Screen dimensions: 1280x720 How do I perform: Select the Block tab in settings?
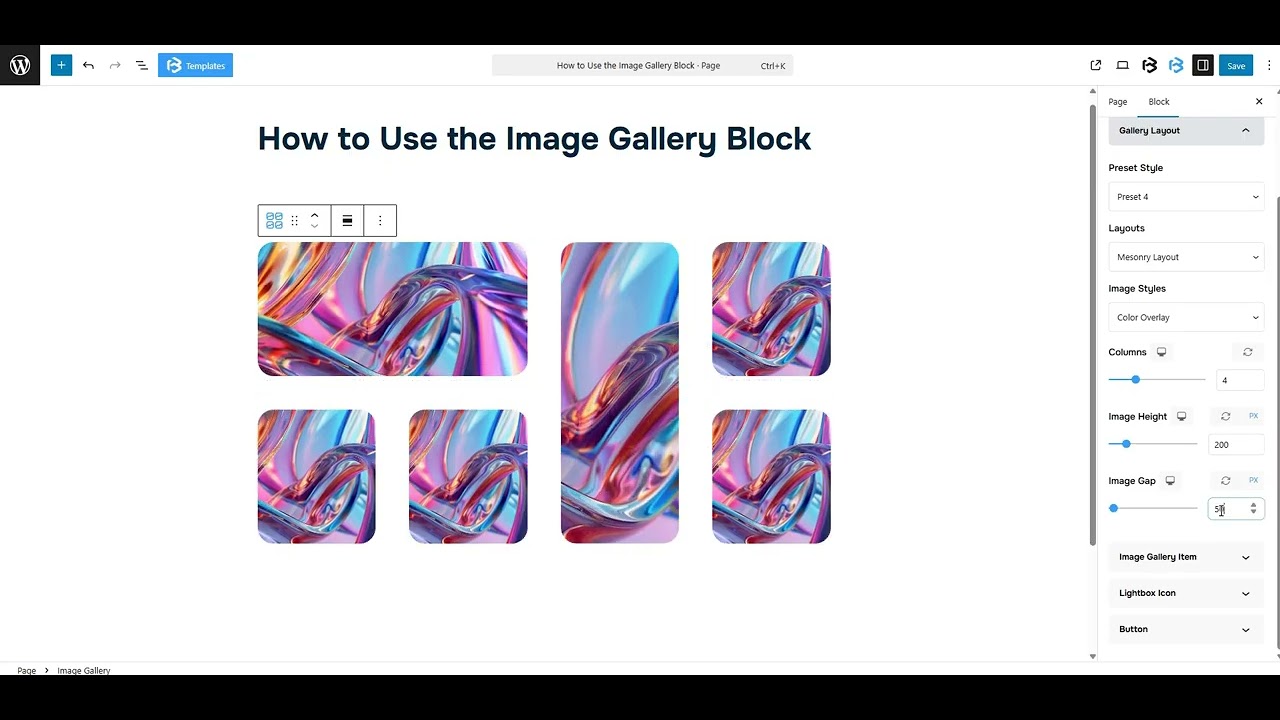pos(1158,101)
